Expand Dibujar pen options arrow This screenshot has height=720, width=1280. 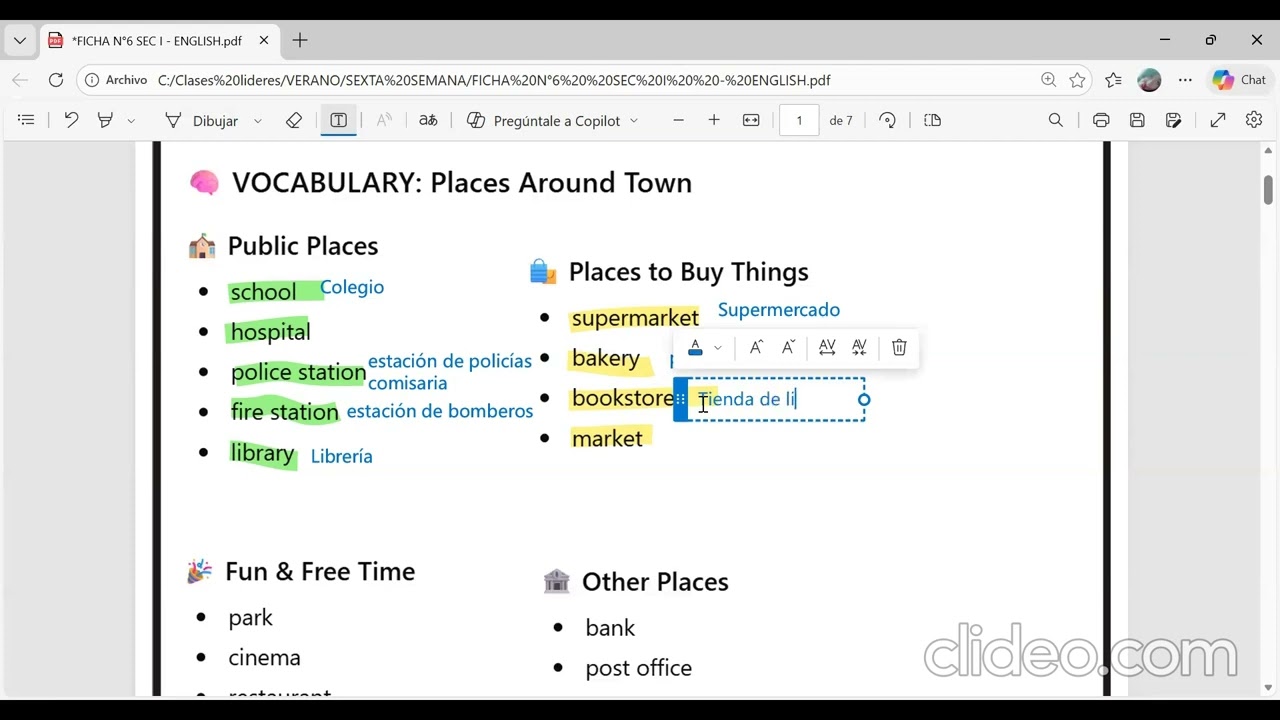point(257,121)
